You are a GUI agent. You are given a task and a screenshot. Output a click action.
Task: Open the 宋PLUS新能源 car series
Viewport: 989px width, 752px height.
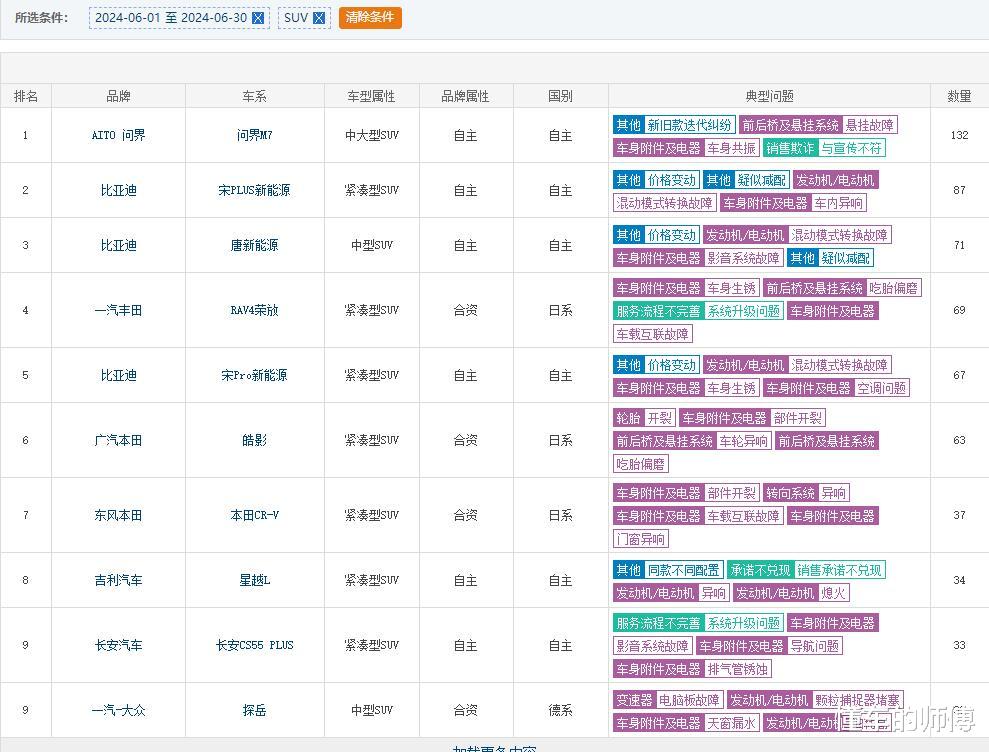click(255, 190)
